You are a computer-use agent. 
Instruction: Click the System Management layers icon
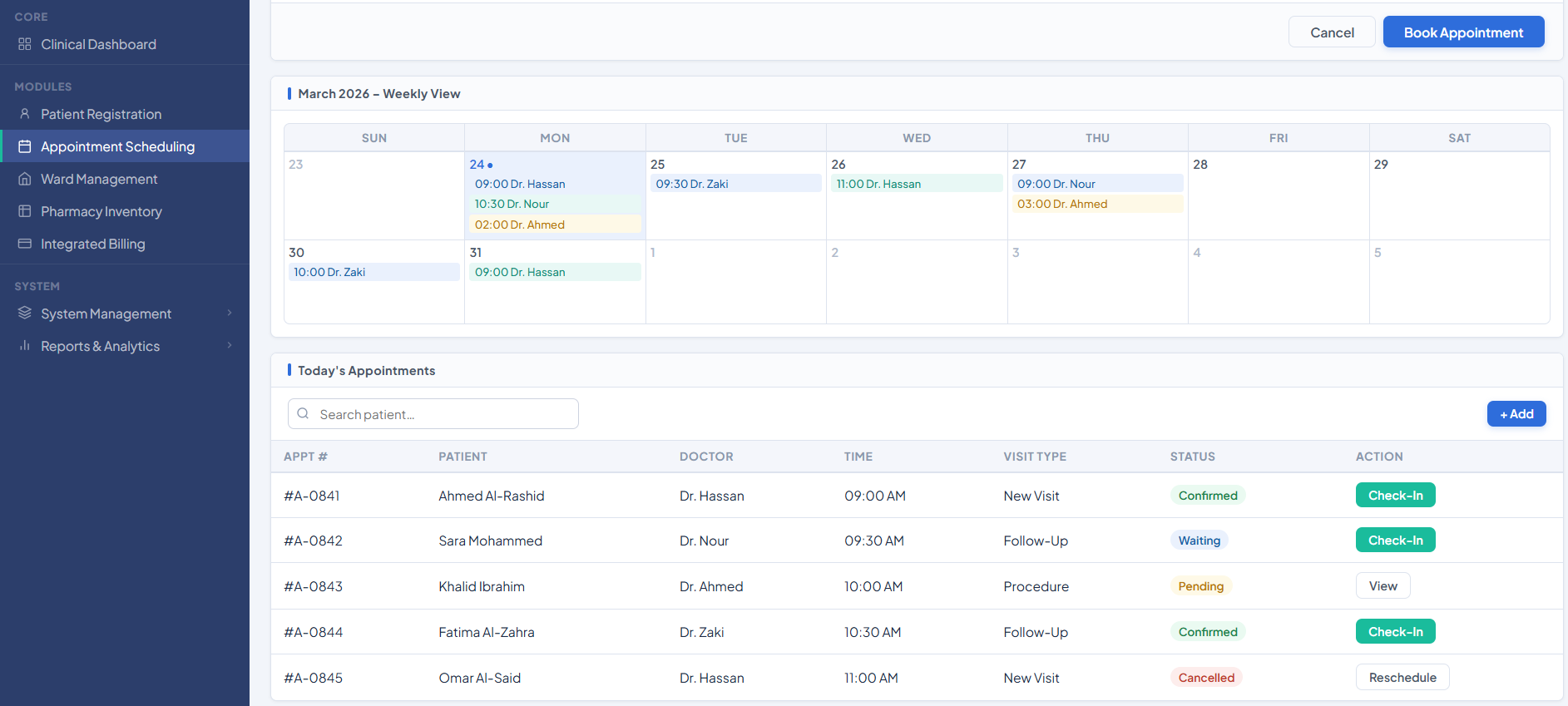(25, 314)
